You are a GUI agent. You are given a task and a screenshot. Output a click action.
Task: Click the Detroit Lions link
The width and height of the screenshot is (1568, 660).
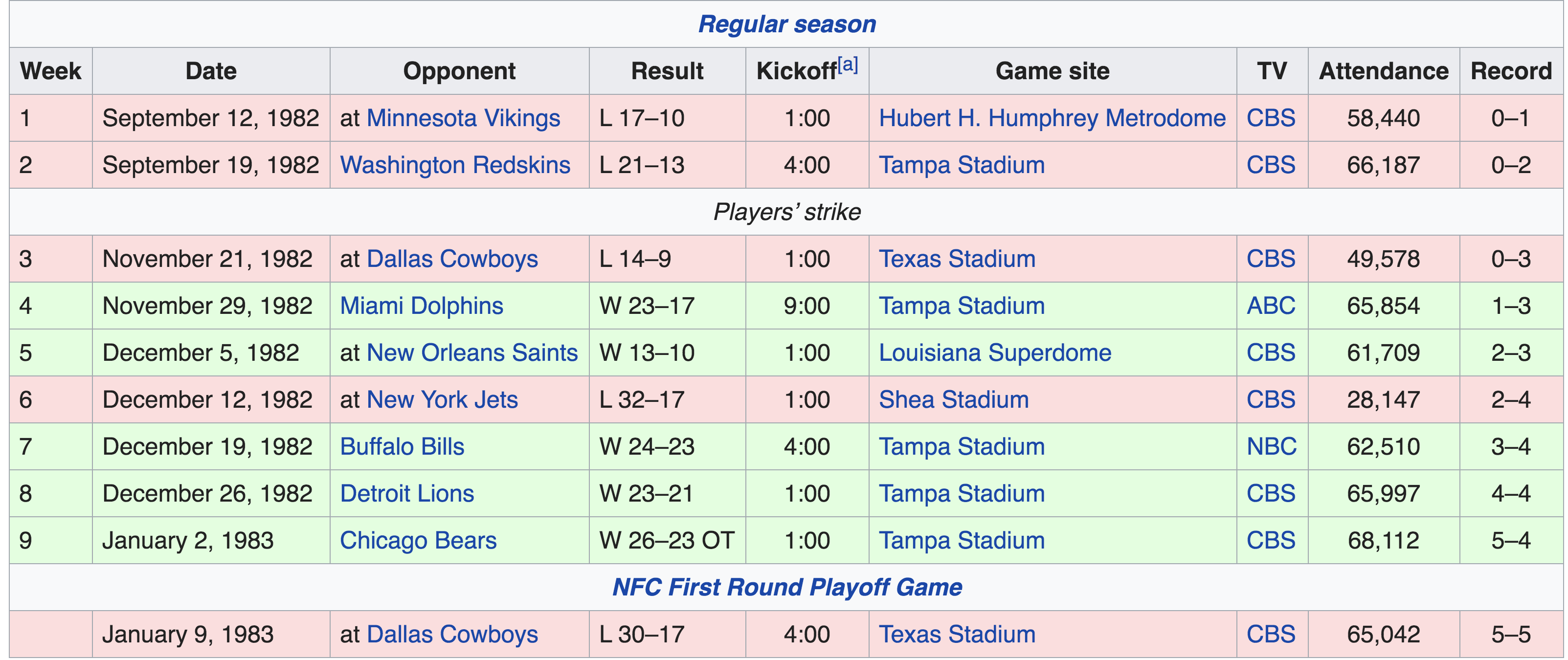point(406,493)
